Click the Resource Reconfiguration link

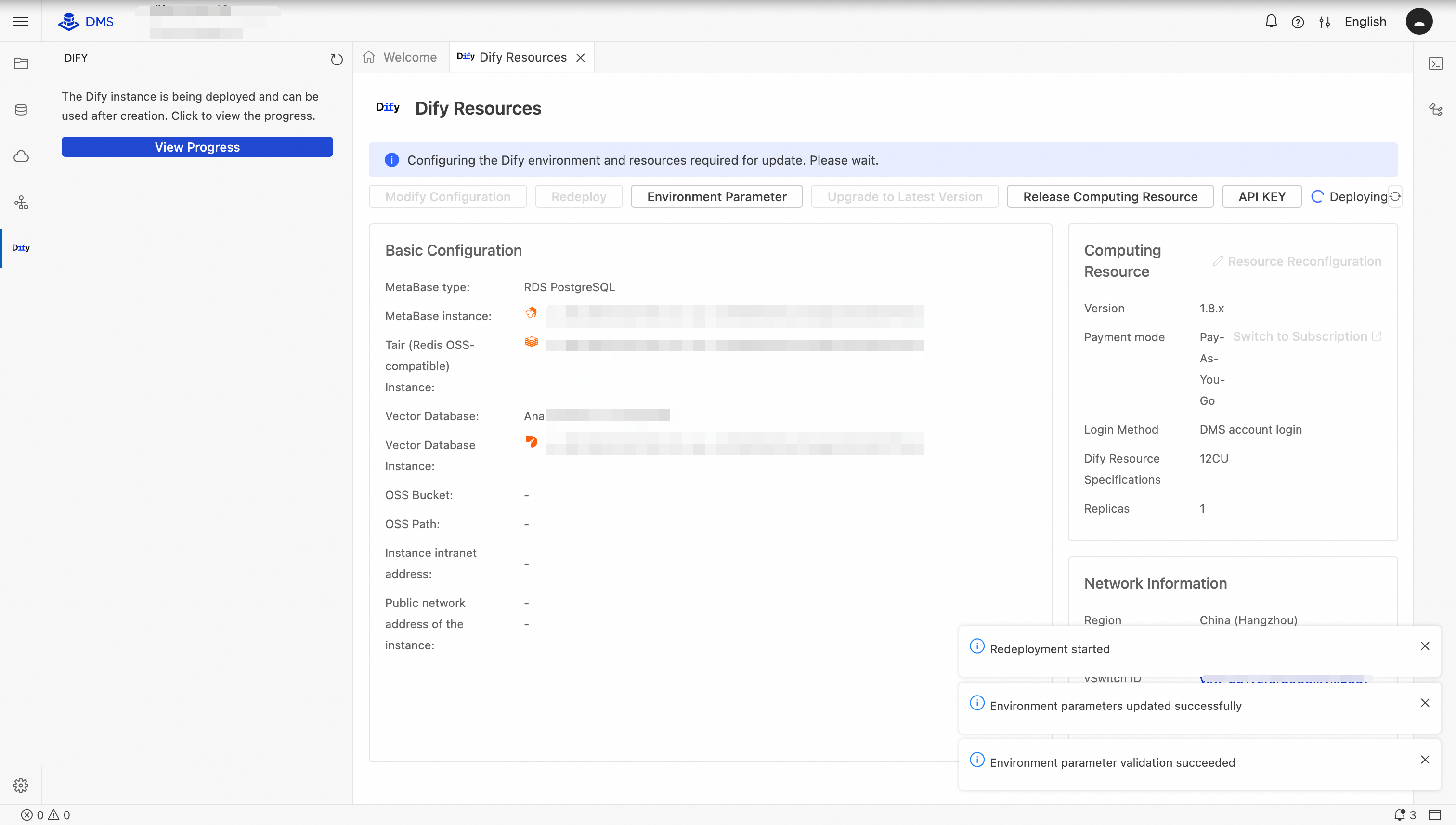(x=1297, y=261)
